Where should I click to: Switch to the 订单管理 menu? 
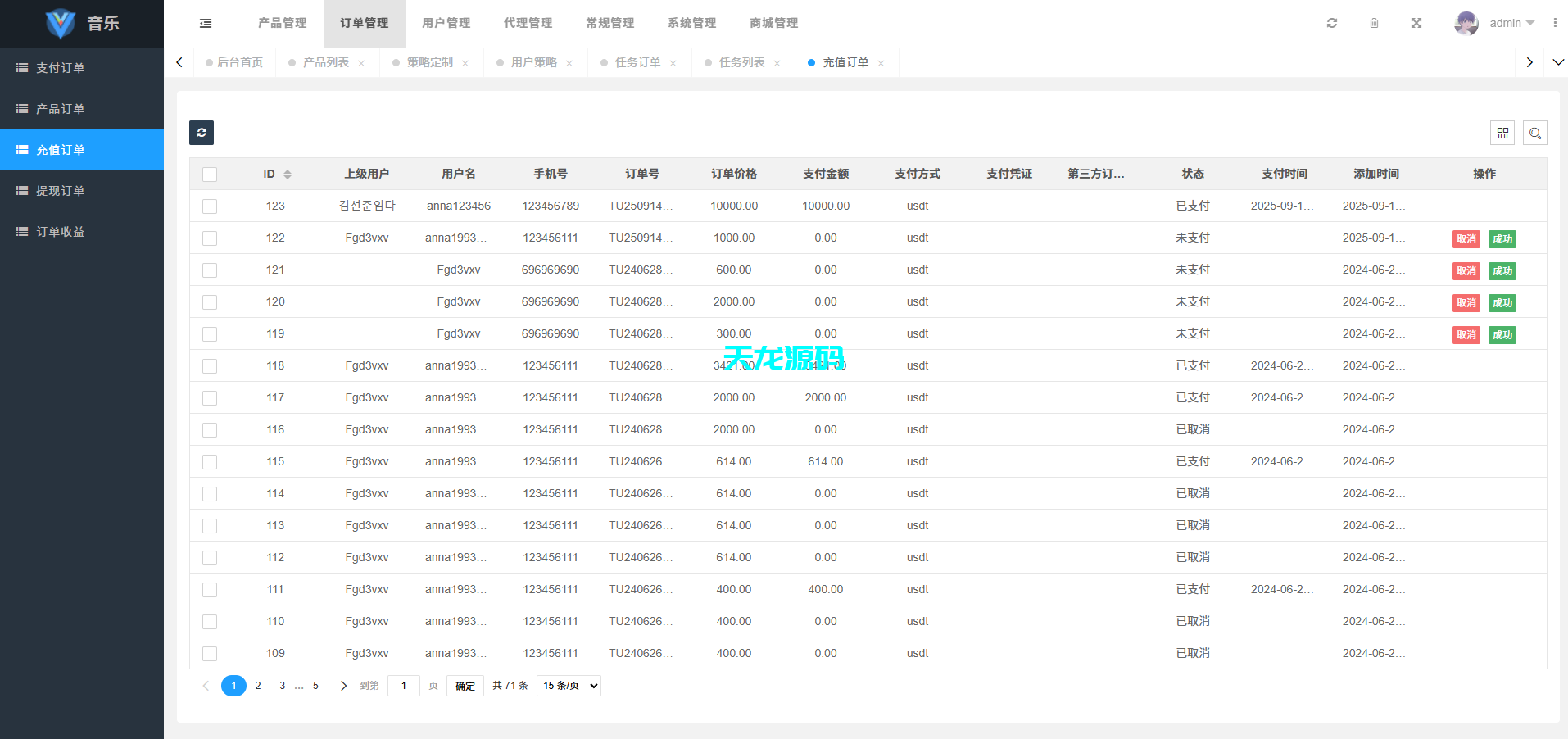(364, 23)
